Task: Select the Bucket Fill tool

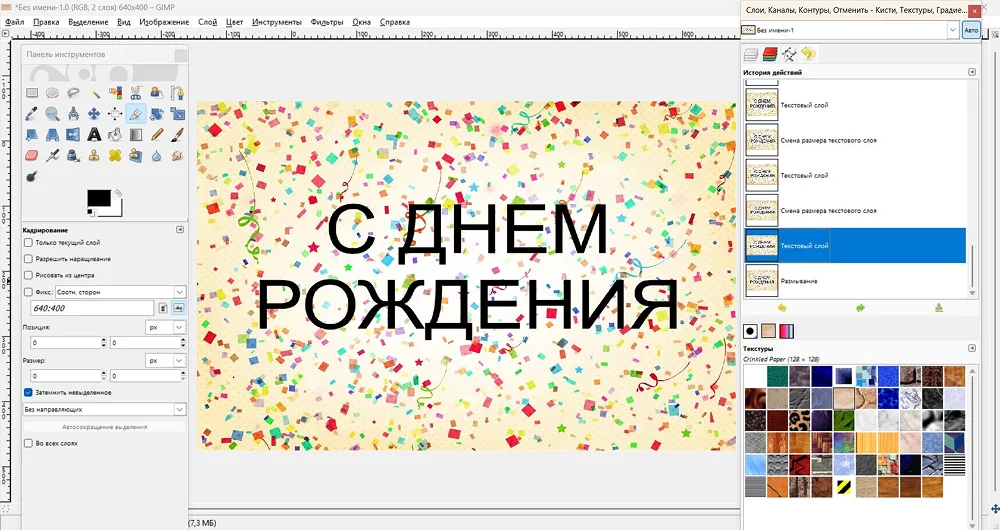Action: click(115, 135)
